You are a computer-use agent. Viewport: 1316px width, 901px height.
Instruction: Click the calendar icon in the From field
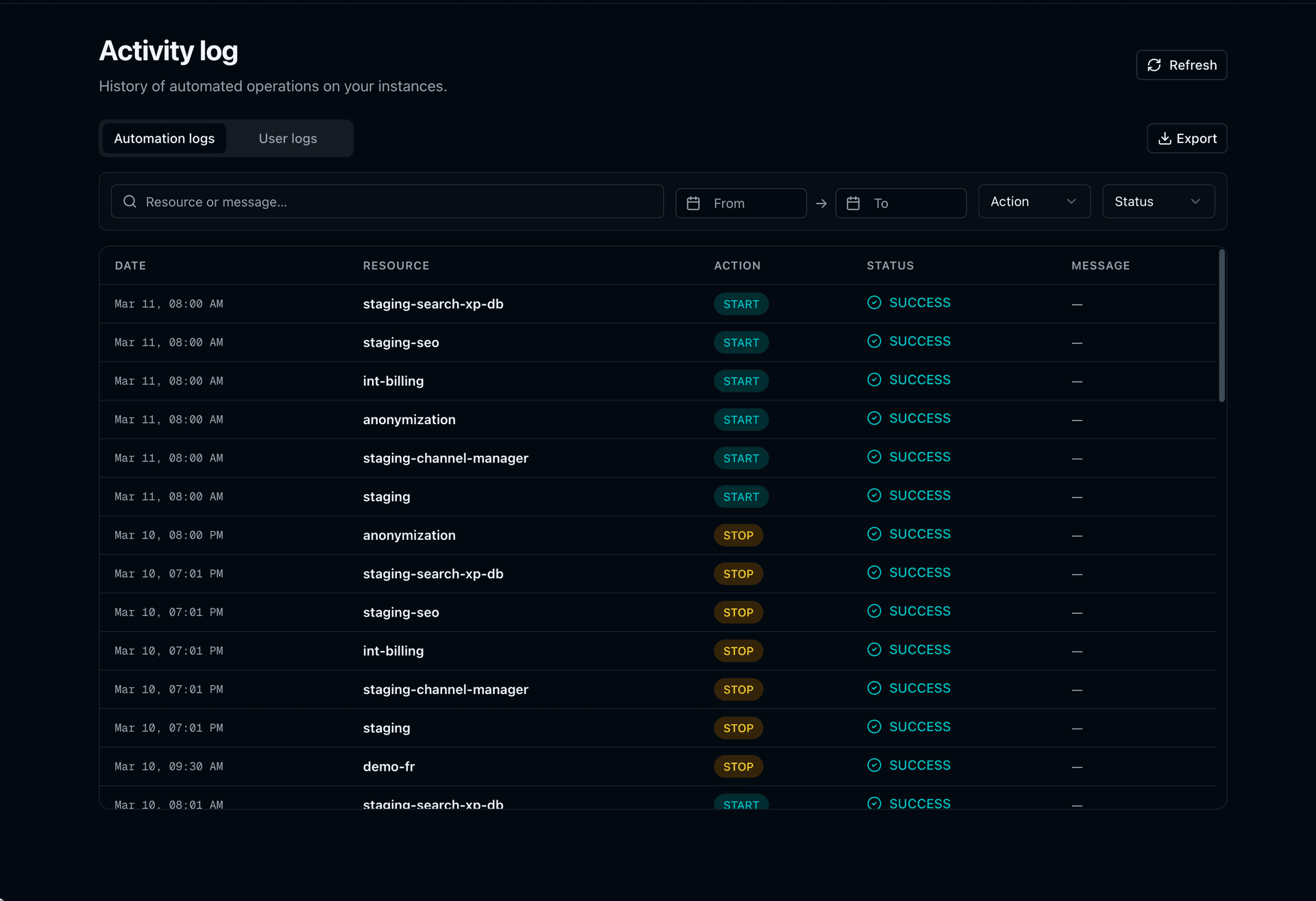coord(693,203)
